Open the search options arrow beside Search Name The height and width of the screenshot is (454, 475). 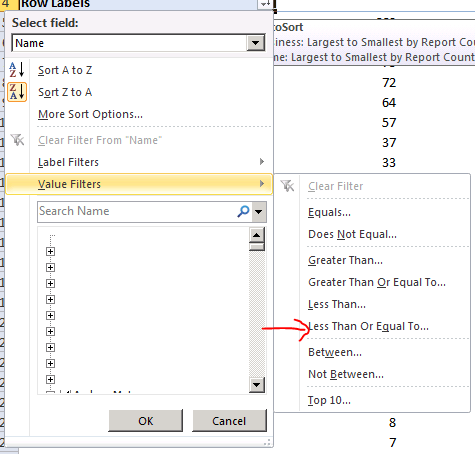[259, 211]
